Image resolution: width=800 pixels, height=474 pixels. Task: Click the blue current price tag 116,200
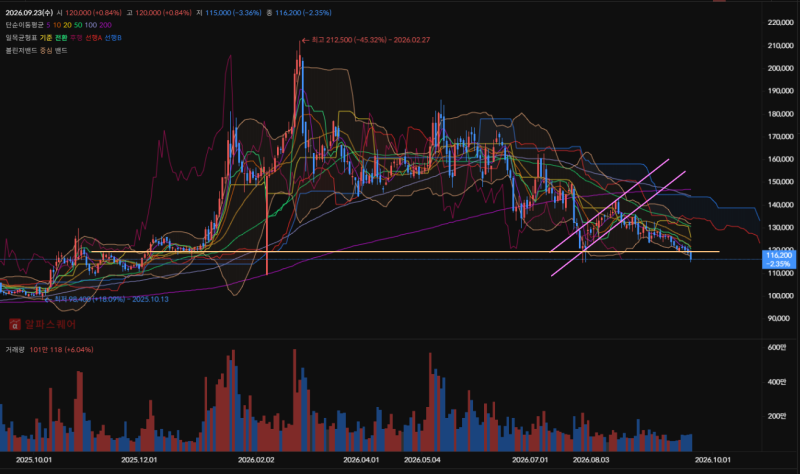pyautogui.click(x=779, y=260)
